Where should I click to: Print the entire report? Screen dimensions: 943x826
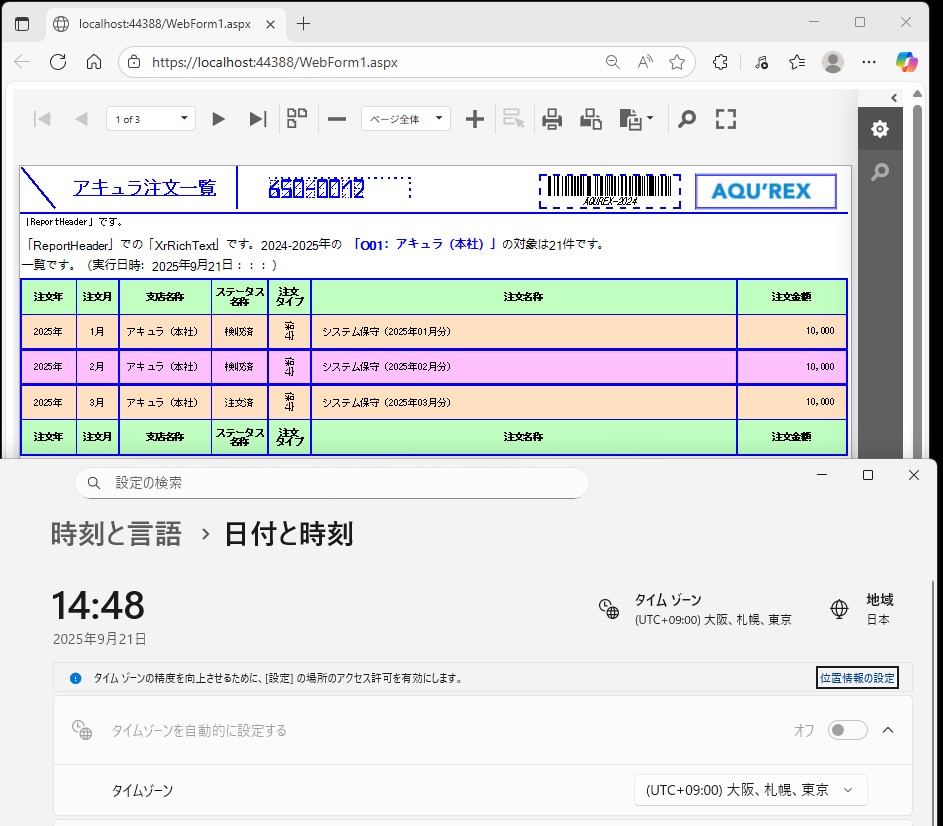pos(552,119)
